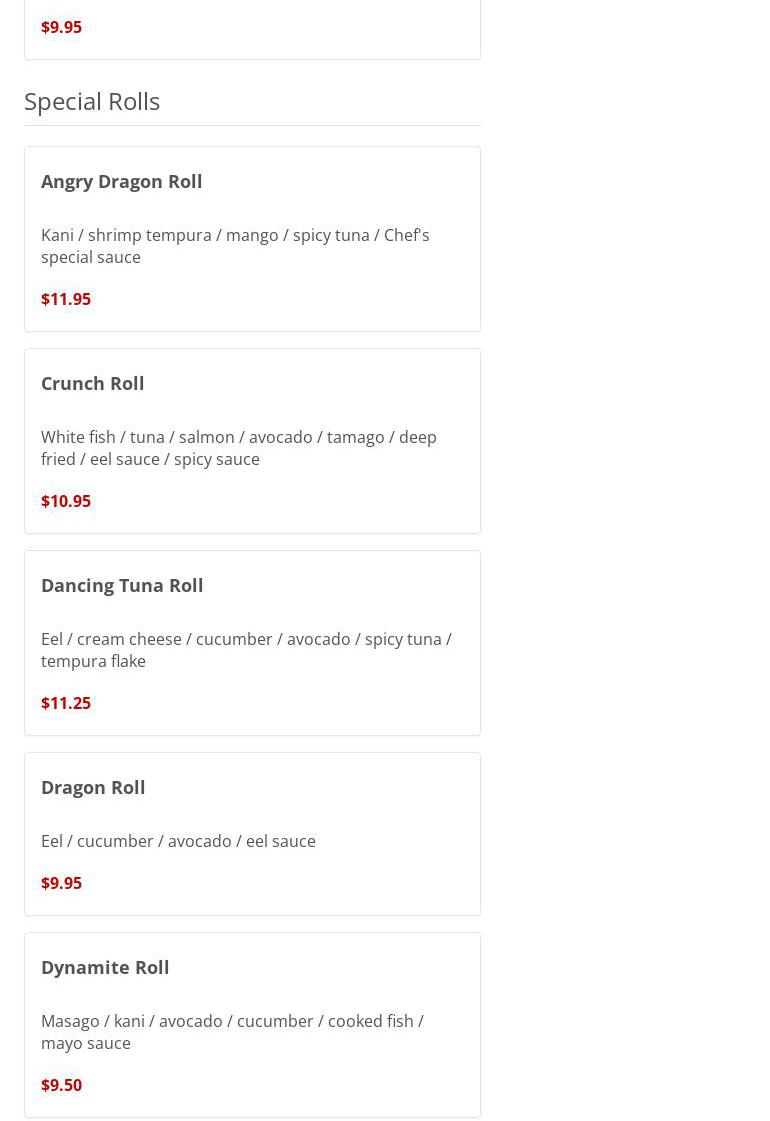This screenshot has height=1121, width=770.
Task: Select the $11.25 price label
Action: pos(66,703)
